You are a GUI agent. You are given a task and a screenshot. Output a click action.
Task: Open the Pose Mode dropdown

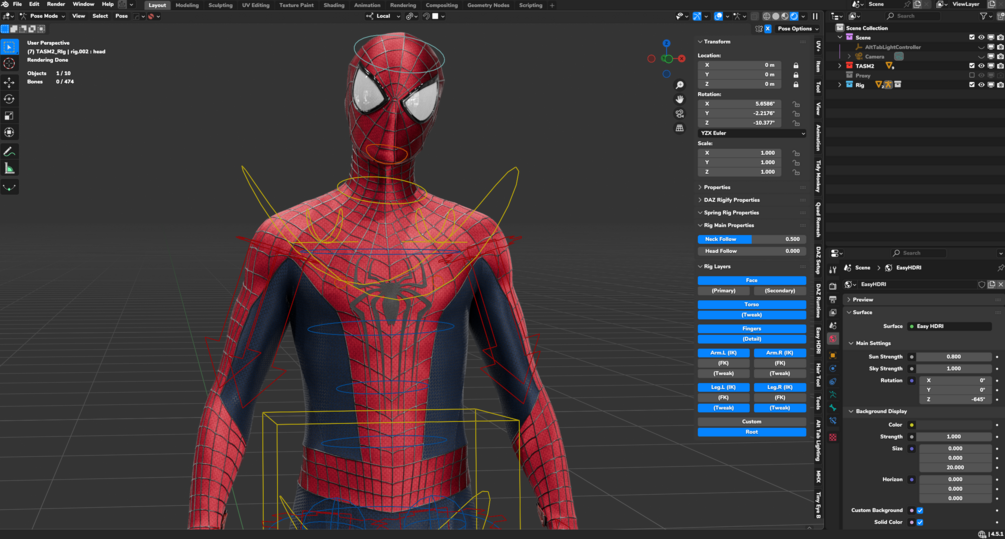click(x=44, y=16)
